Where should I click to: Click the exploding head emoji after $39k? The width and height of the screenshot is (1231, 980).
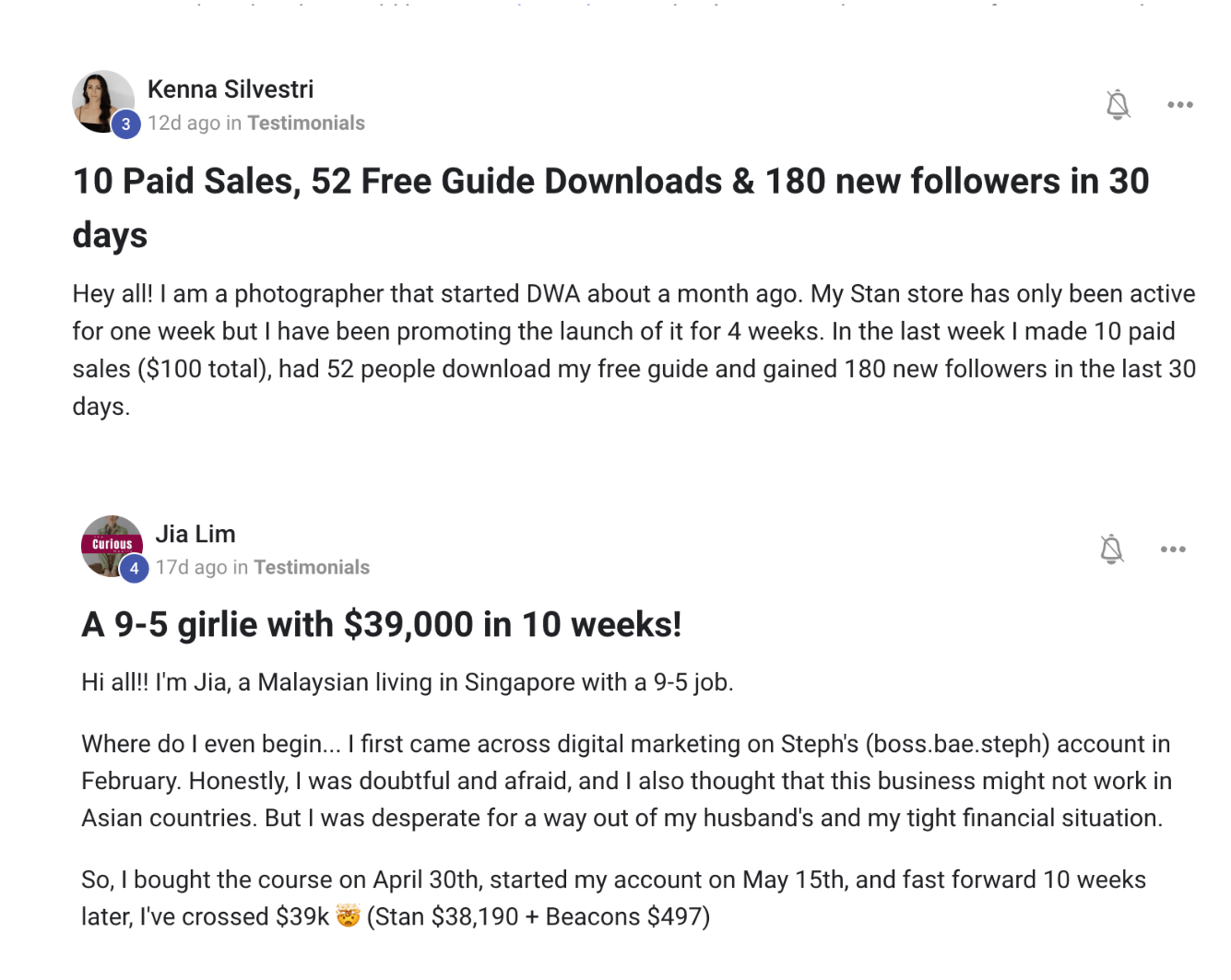point(348,916)
